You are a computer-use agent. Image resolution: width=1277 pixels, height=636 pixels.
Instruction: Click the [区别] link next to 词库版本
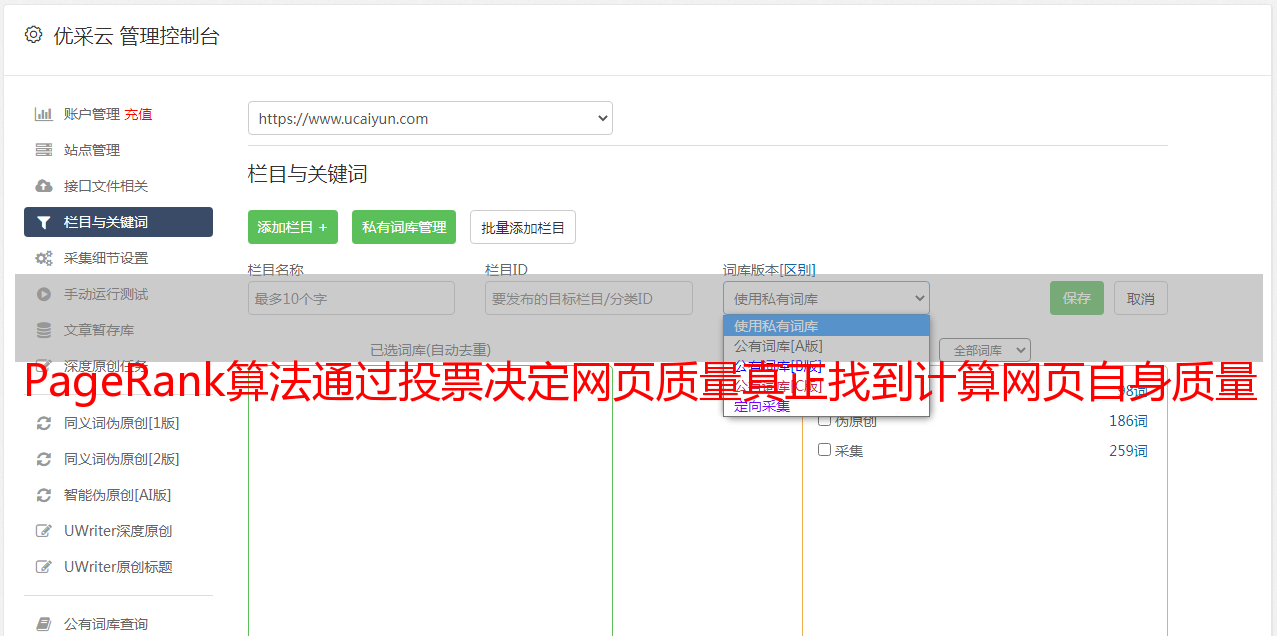(x=797, y=270)
